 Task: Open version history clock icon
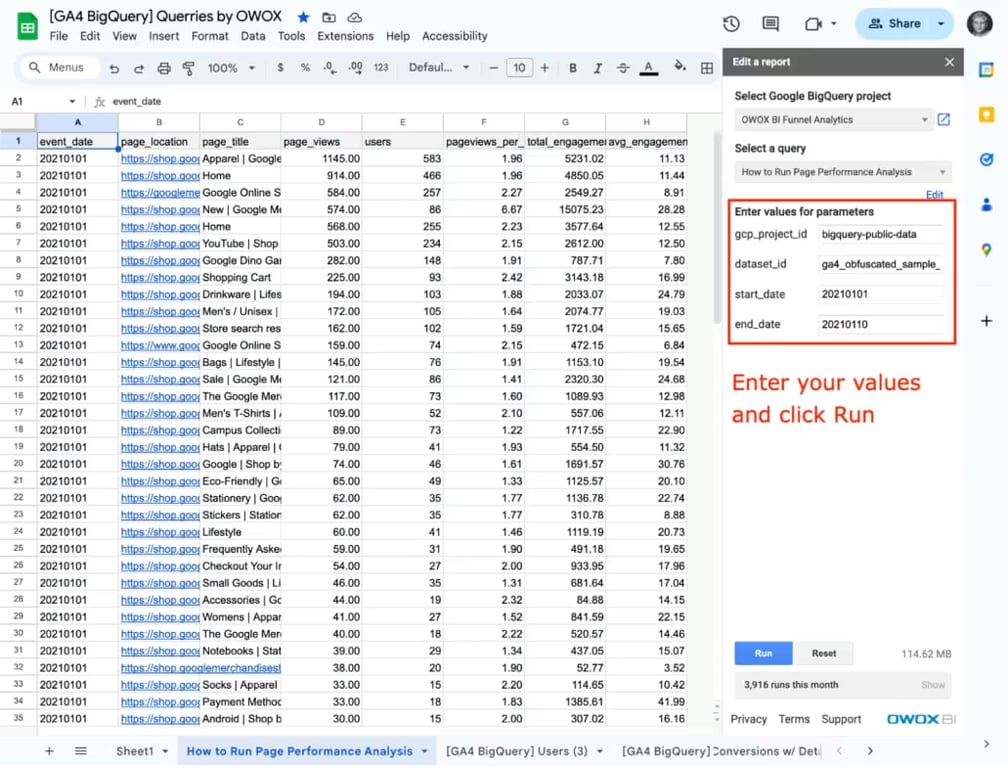[x=731, y=24]
